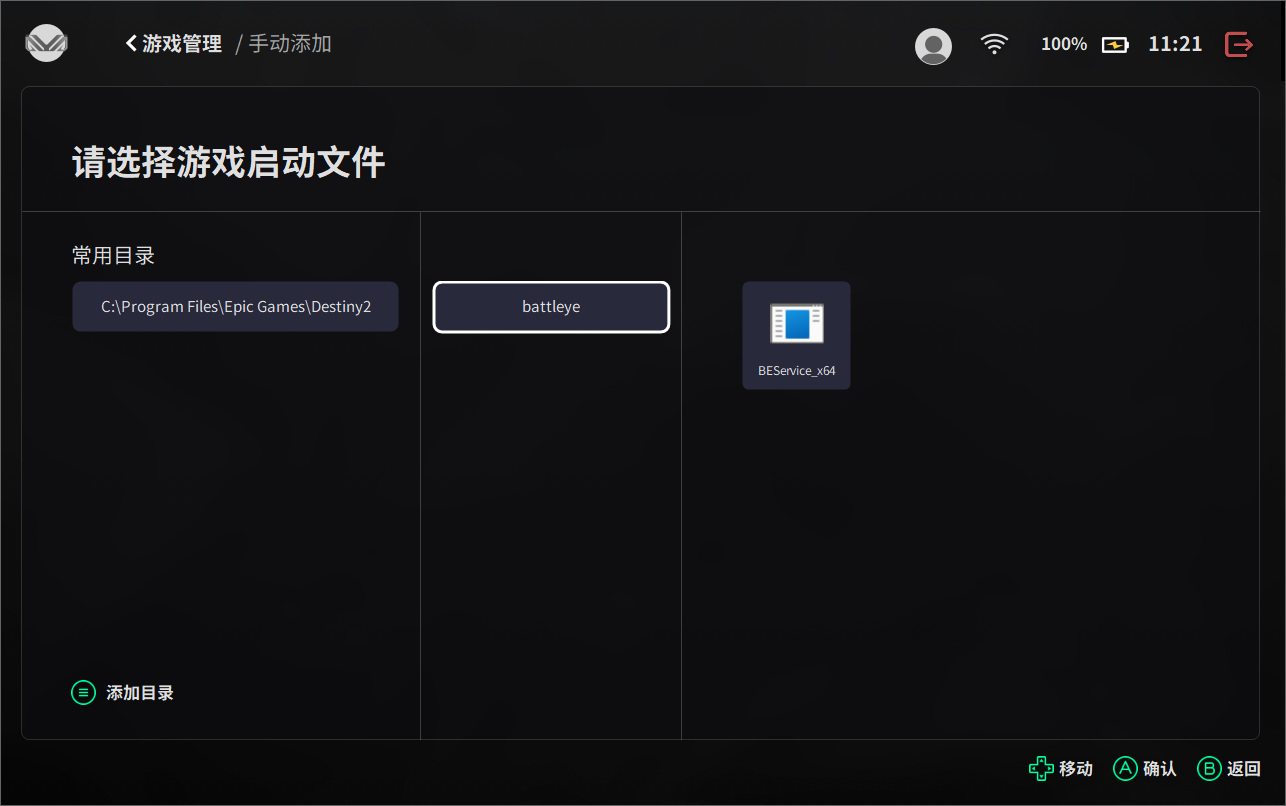This screenshot has width=1286, height=806.
Task: Open the user profile avatar
Action: click(x=933, y=46)
